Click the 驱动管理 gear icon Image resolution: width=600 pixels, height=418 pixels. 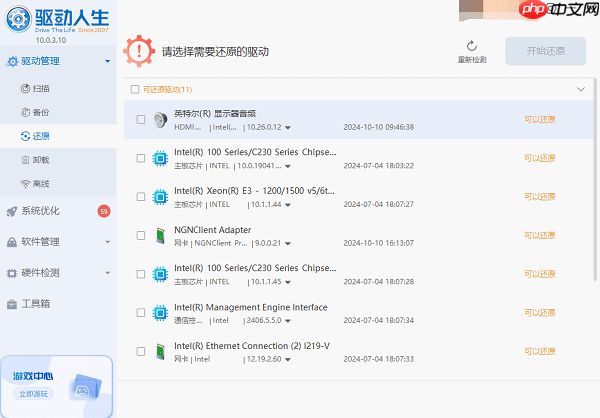tap(12, 61)
